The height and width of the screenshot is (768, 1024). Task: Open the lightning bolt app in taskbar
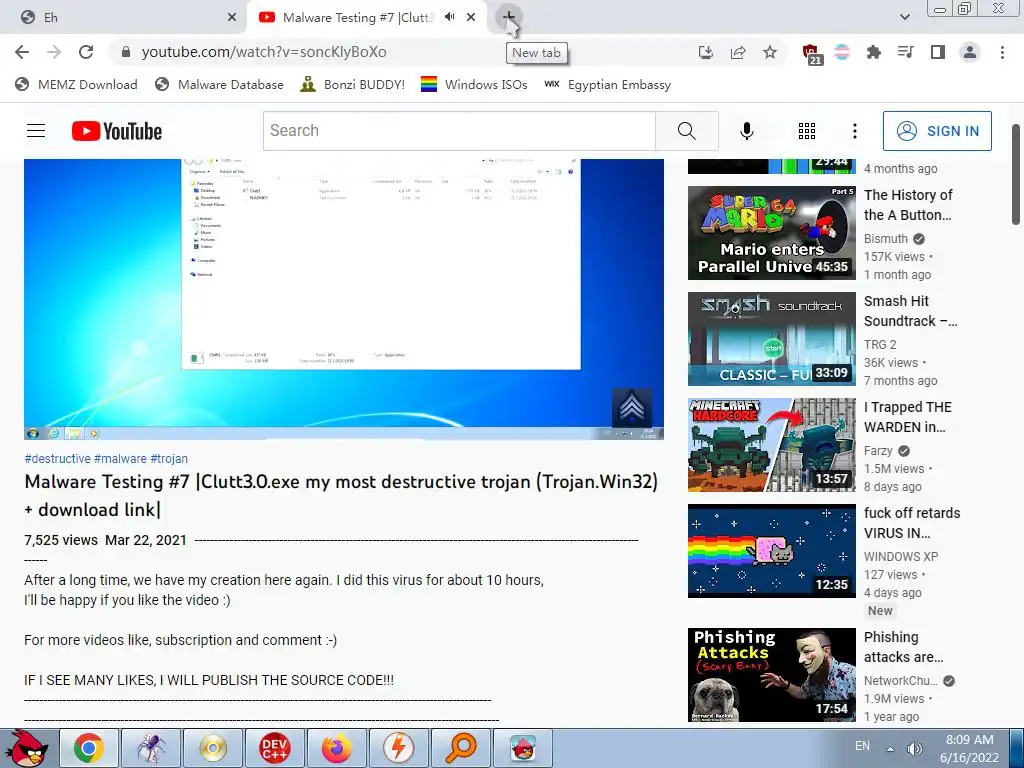pyautogui.click(x=398, y=748)
